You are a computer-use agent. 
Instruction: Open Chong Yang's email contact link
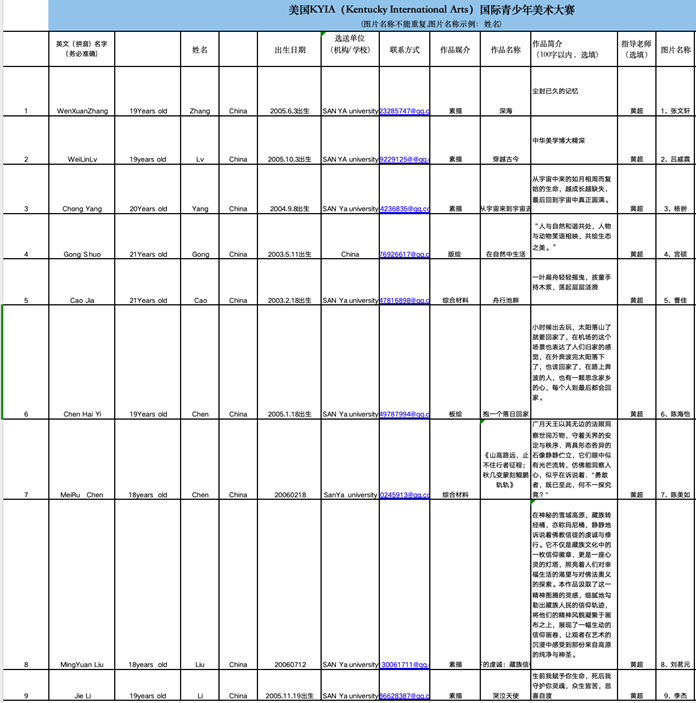click(404, 209)
